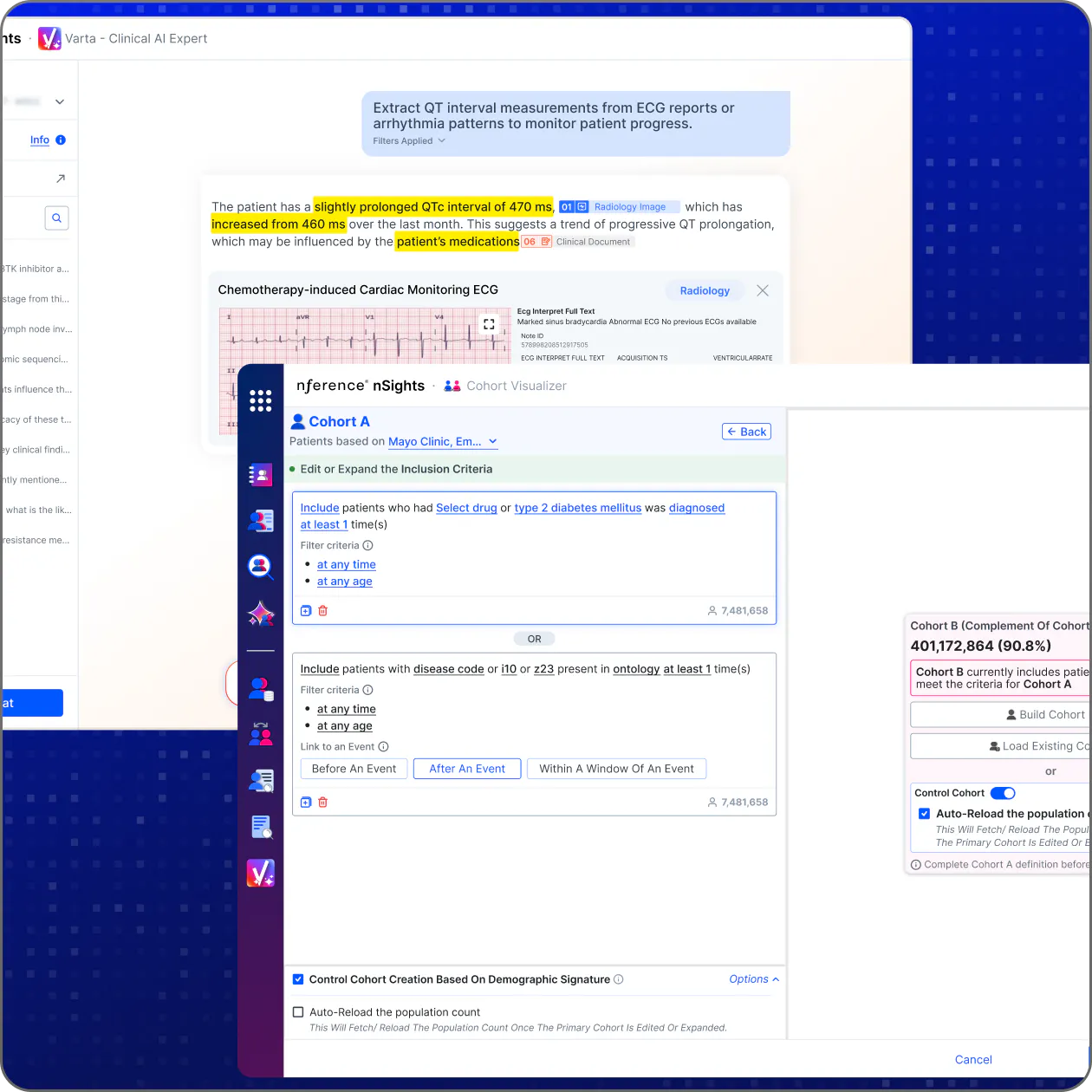Click the search icon in Varta sidebar

click(x=56, y=218)
